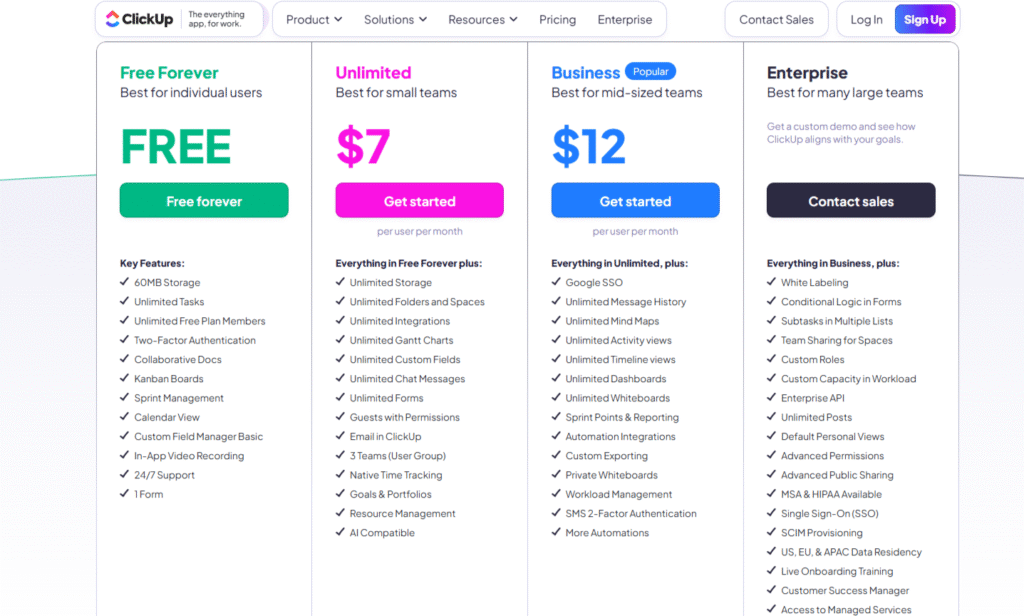
Task: Click the checkmark beside Google SSO
Action: click(x=556, y=283)
